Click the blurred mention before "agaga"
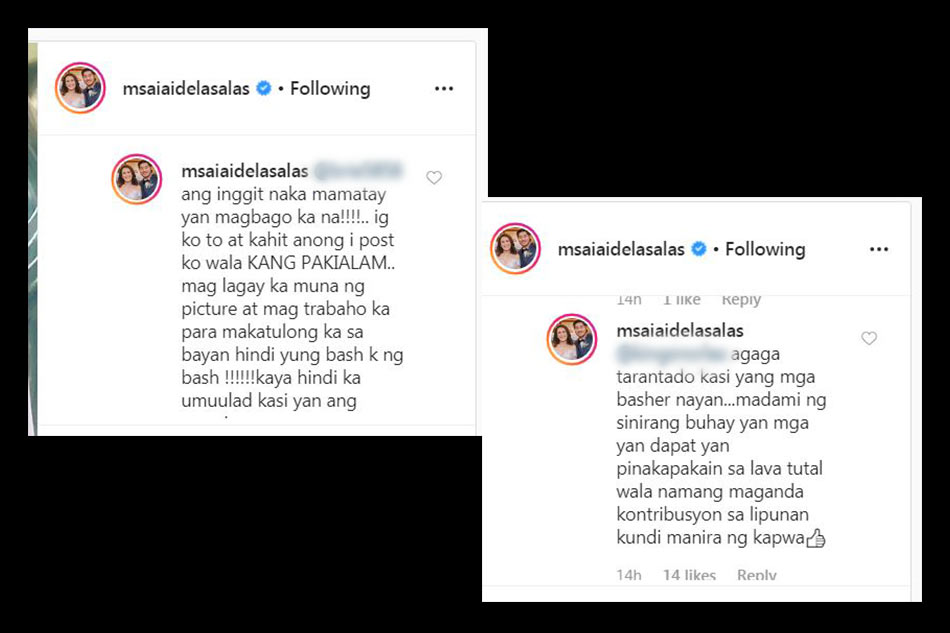Viewport: 950px width, 633px height. tap(672, 354)
